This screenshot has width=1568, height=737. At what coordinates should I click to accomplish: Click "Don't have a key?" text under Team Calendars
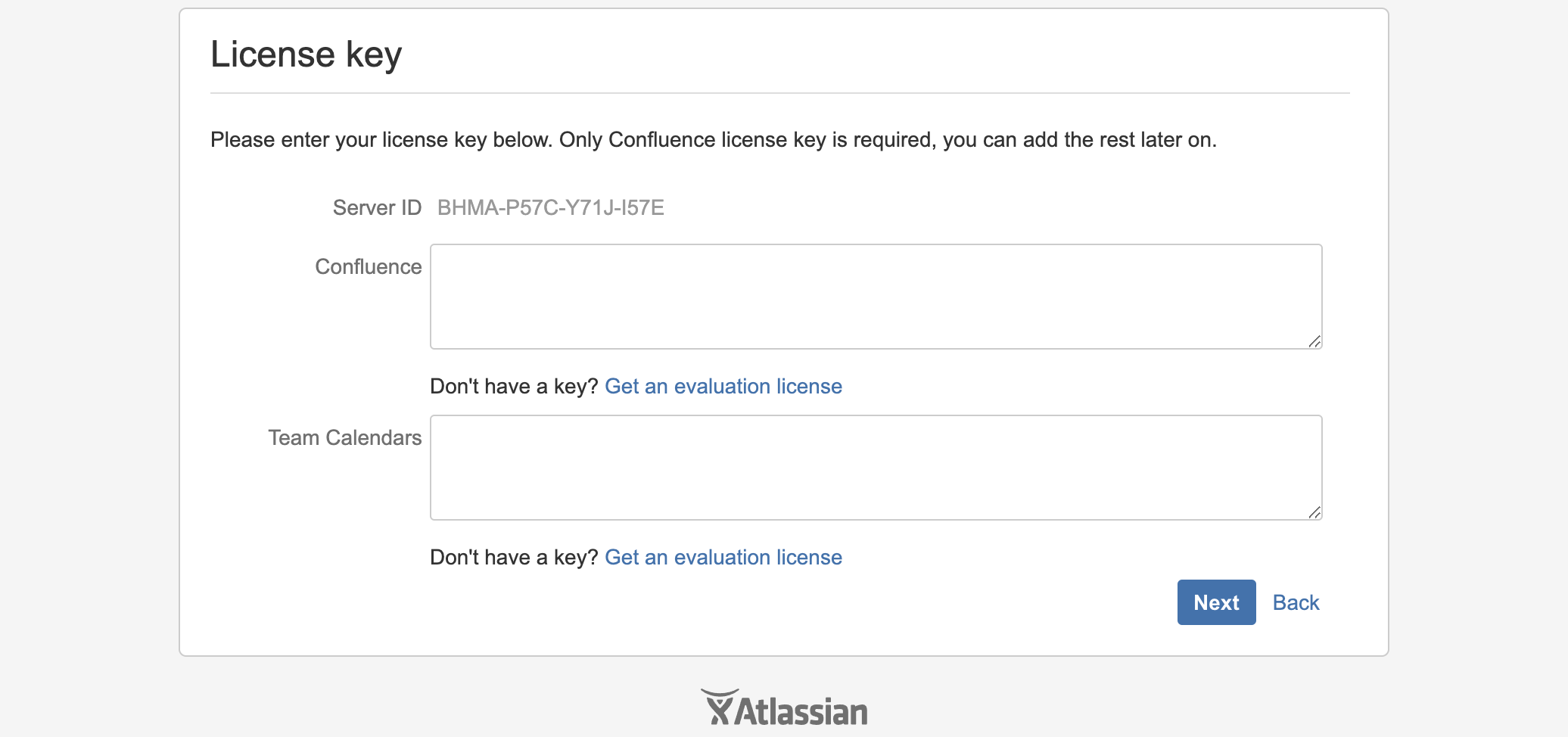click(514, 558)
